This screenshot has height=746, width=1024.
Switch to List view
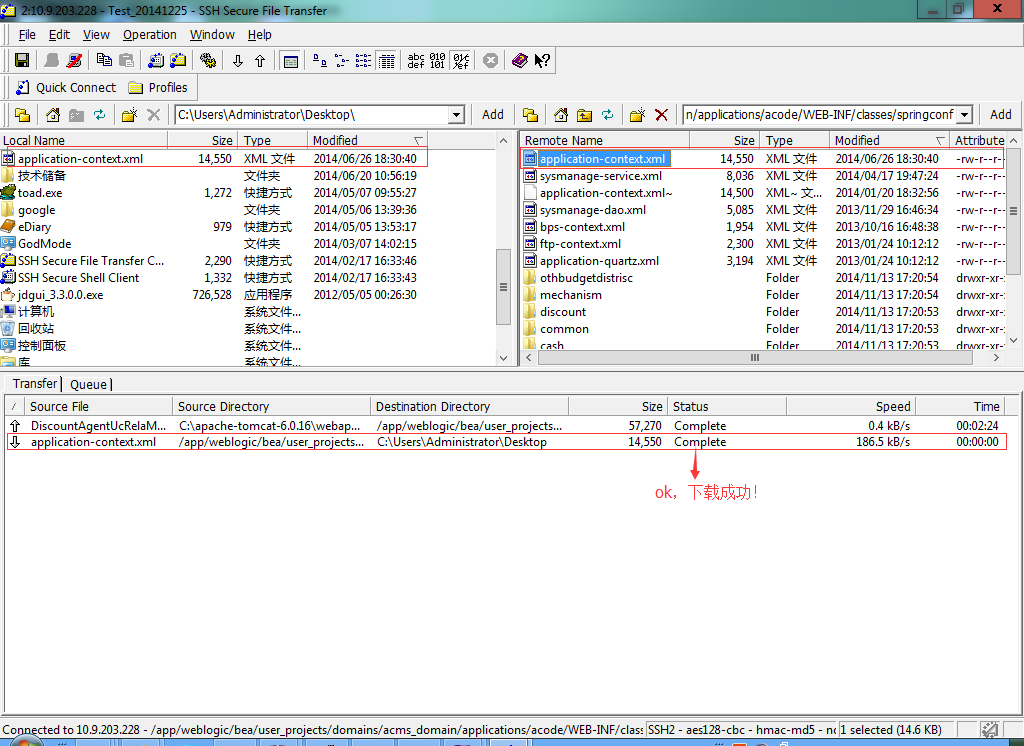pos(364,61)
